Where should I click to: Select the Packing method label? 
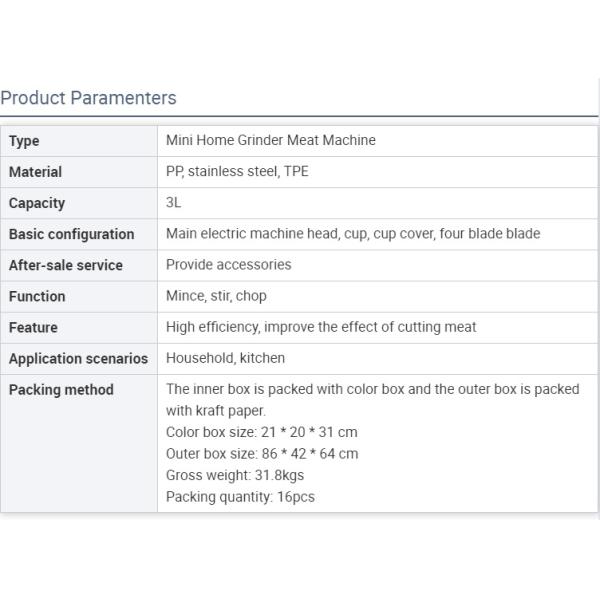click(x=61, y=390)
